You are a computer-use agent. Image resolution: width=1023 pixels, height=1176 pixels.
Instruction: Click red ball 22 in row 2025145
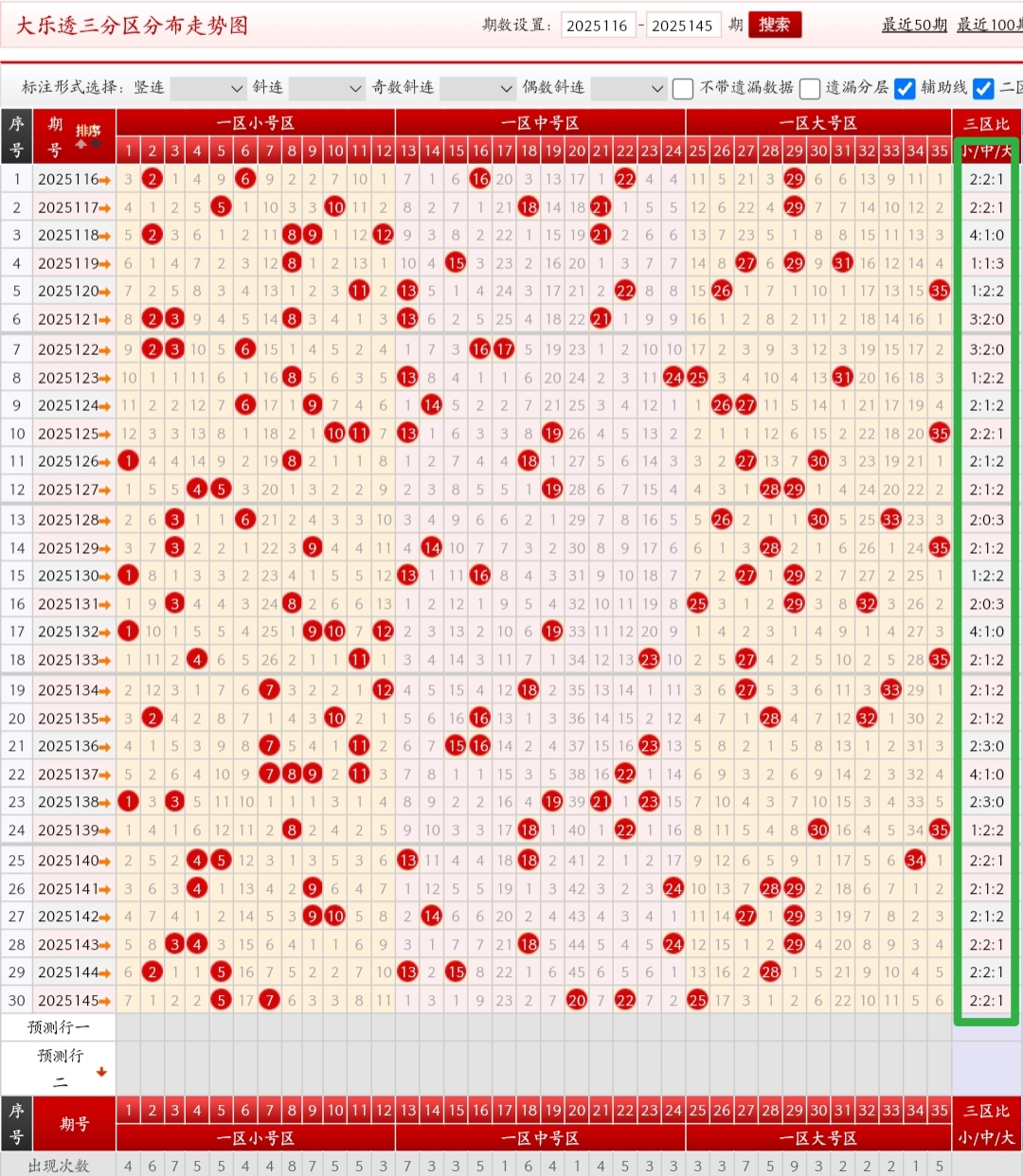pyautogui.click(x=625, y=1000)
